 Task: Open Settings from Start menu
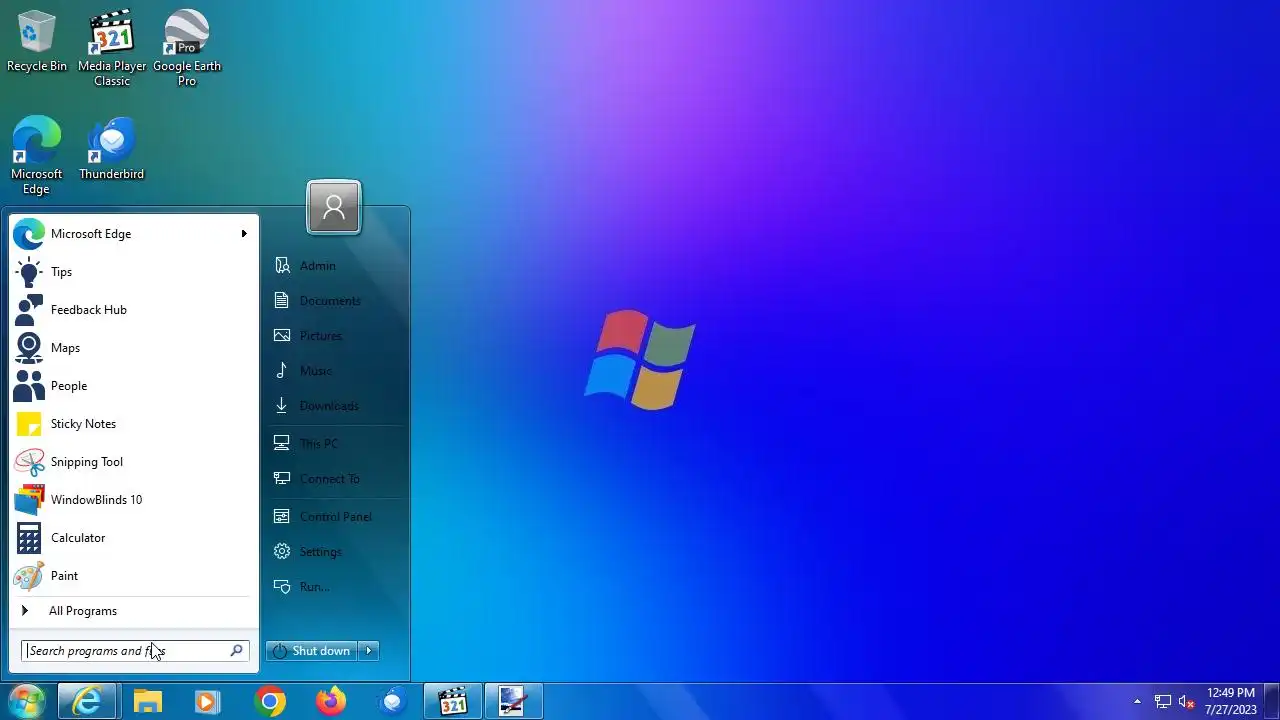pos(335,552)
